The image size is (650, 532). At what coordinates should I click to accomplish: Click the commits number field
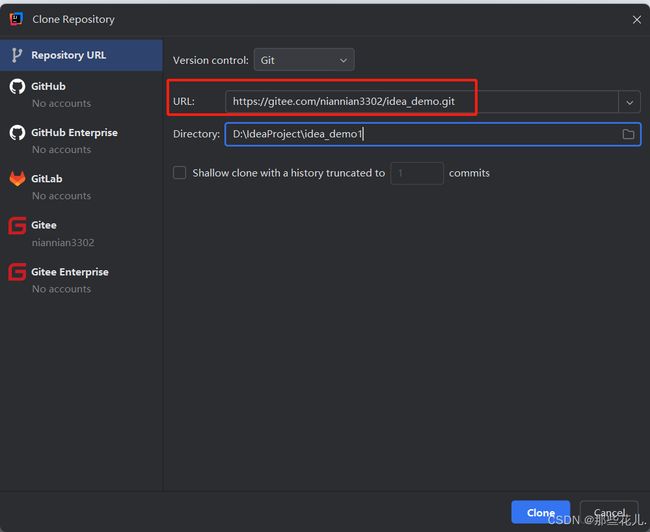coord(417,173)
